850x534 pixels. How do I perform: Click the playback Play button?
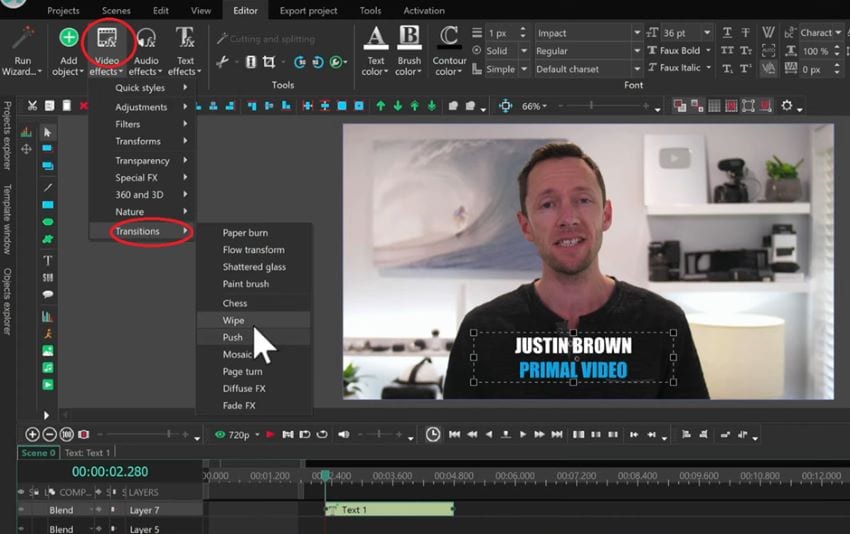[x=523, y=434]
